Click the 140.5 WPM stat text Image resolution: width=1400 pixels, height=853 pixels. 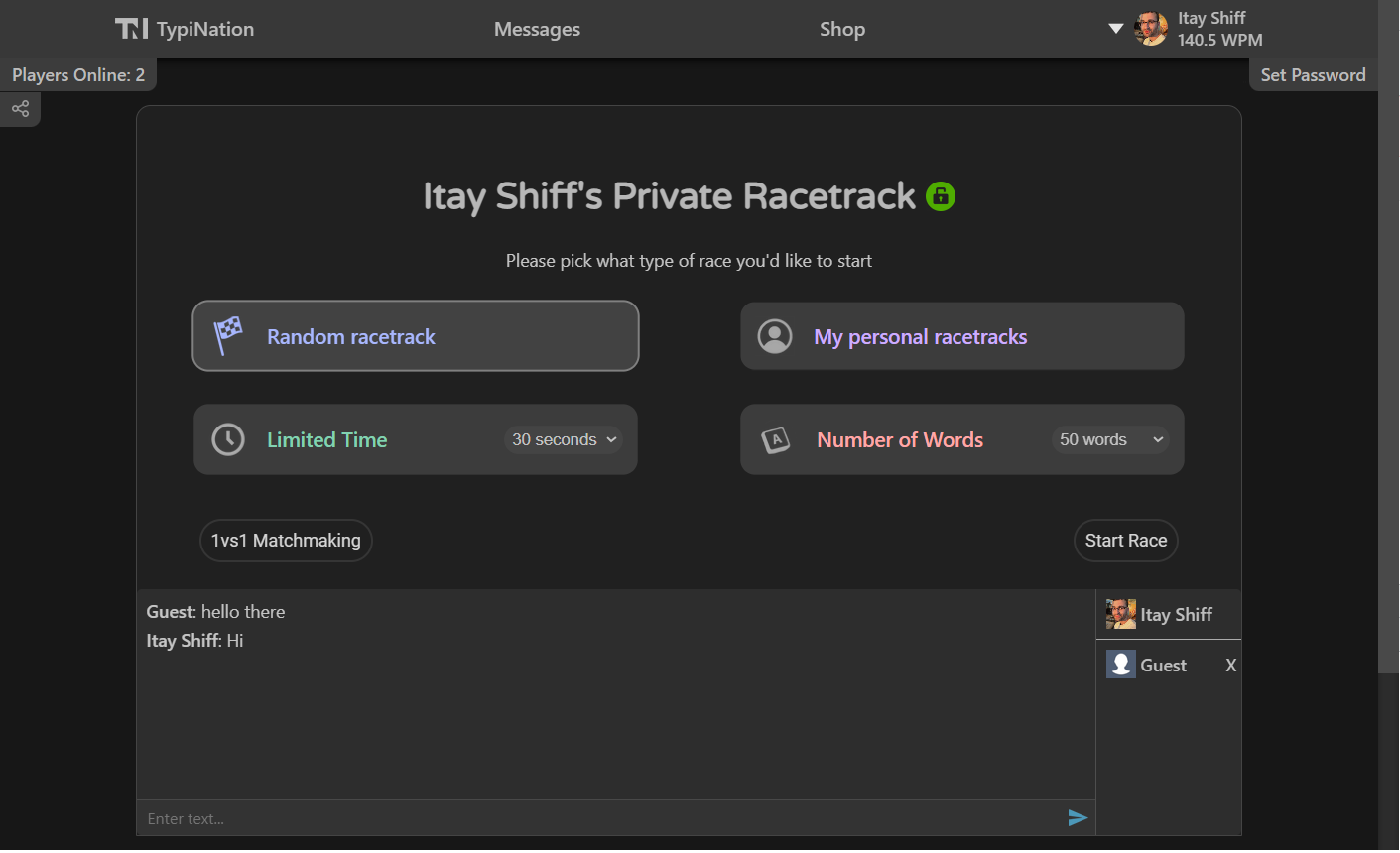pyautogui.click(x=1220, y=41)
